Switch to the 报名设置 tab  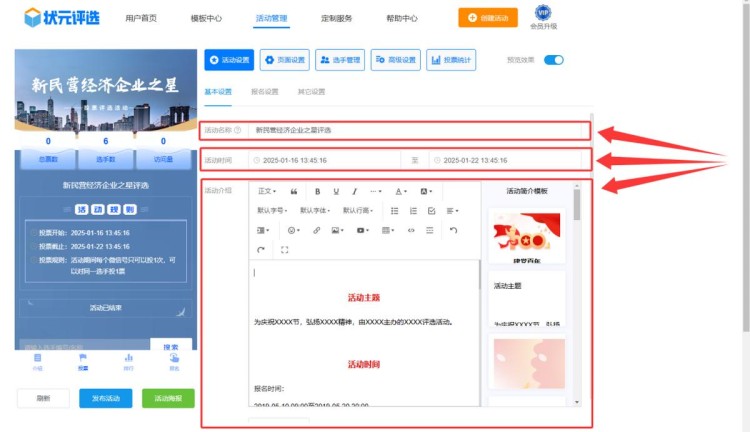pyautogui.click(x=265, y=92)
